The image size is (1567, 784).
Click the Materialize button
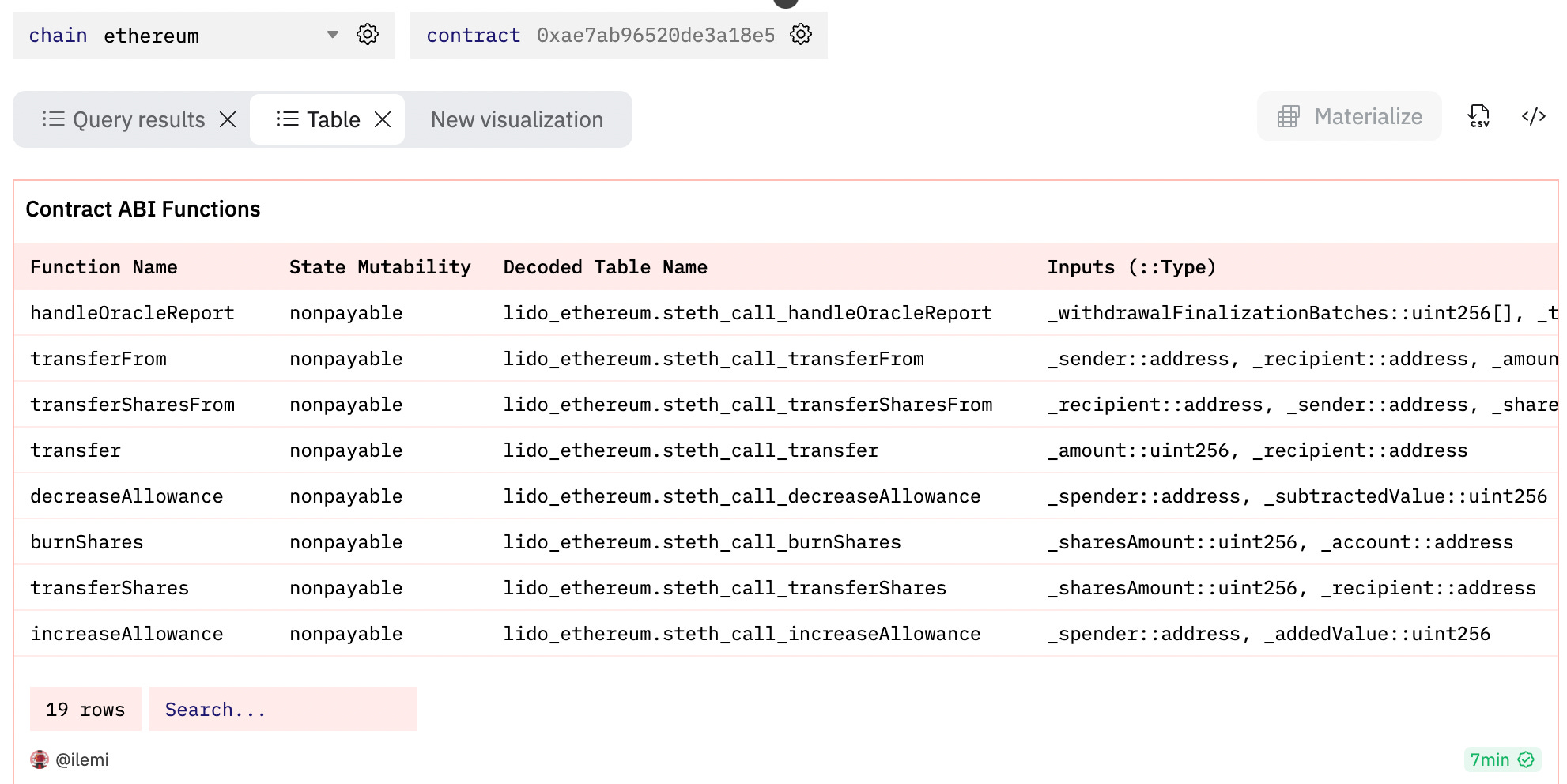[1349, 116]
